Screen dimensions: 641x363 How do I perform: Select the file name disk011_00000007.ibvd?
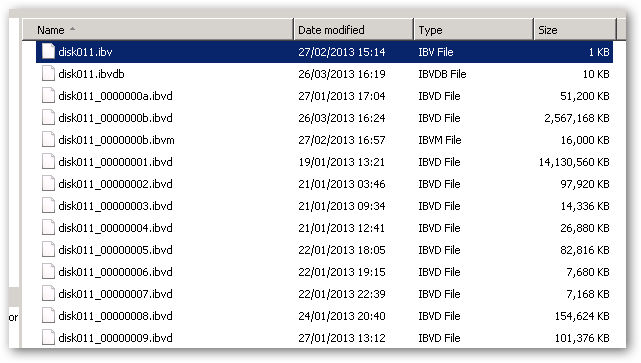[x=116, y=294]
